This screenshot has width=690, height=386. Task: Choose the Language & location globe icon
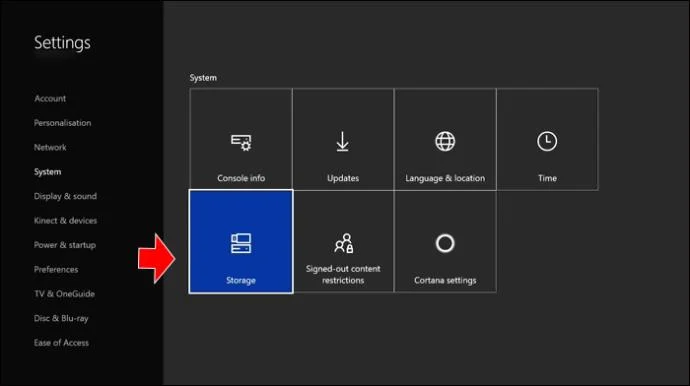(x=445, y=141)
